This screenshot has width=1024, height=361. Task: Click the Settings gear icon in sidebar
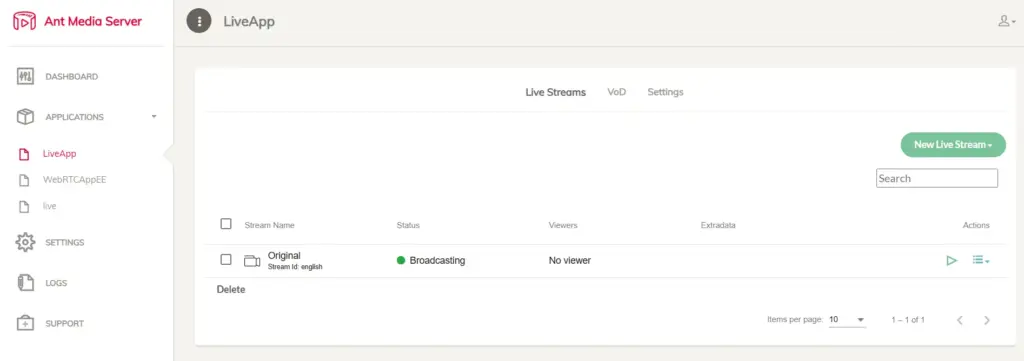[x=25, y=242]
